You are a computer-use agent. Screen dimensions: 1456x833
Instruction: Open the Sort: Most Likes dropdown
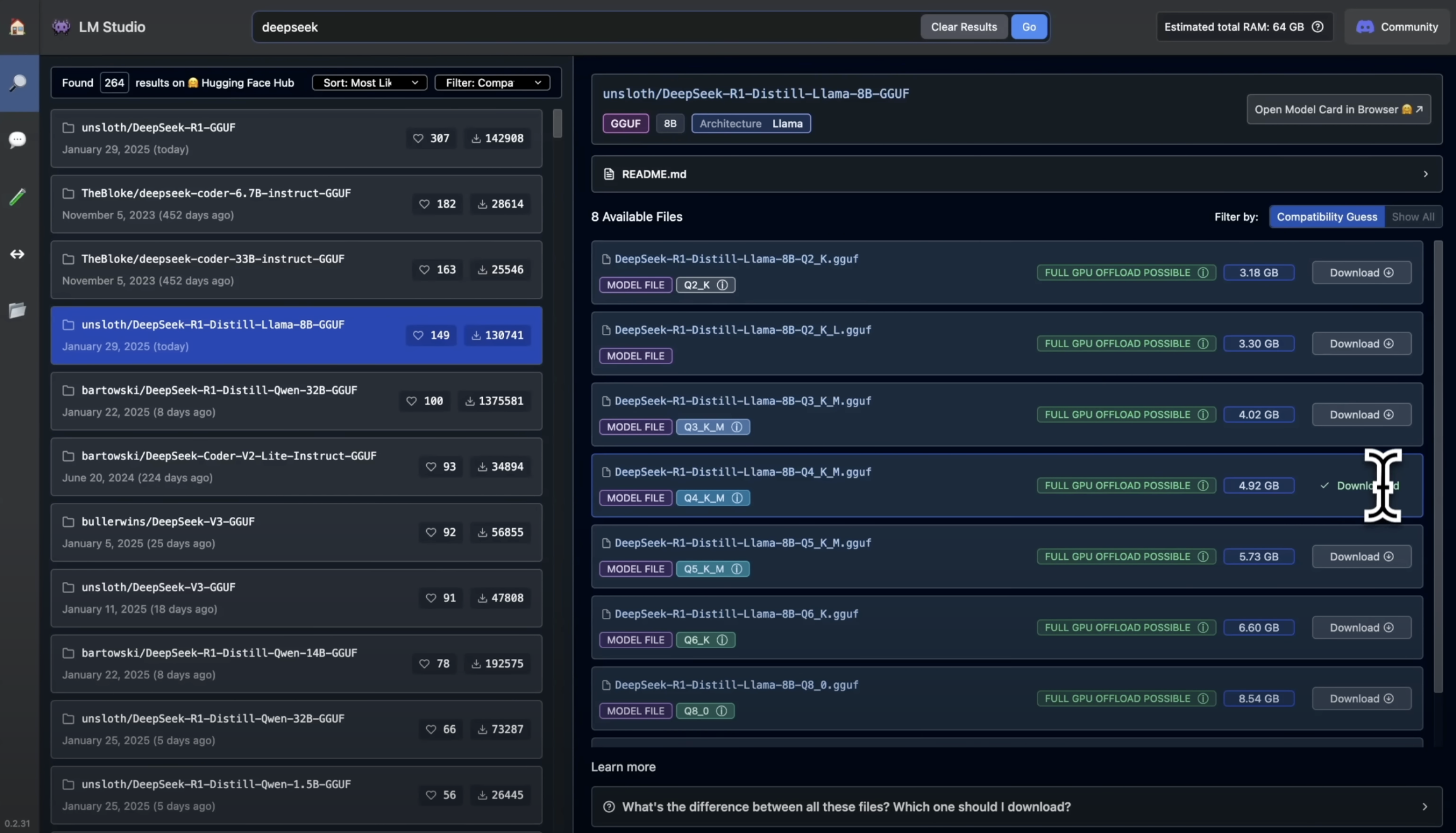(x=369, y=83)
